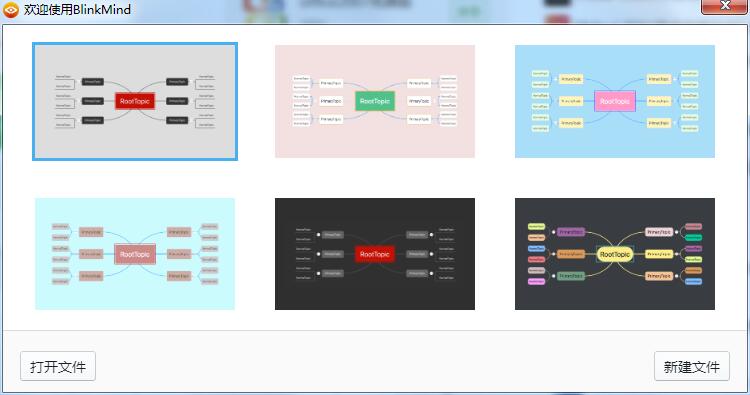Choose the dark theme with red RootTopic
This screenshot has height=395, width=750.
click(x=375, y=254)
